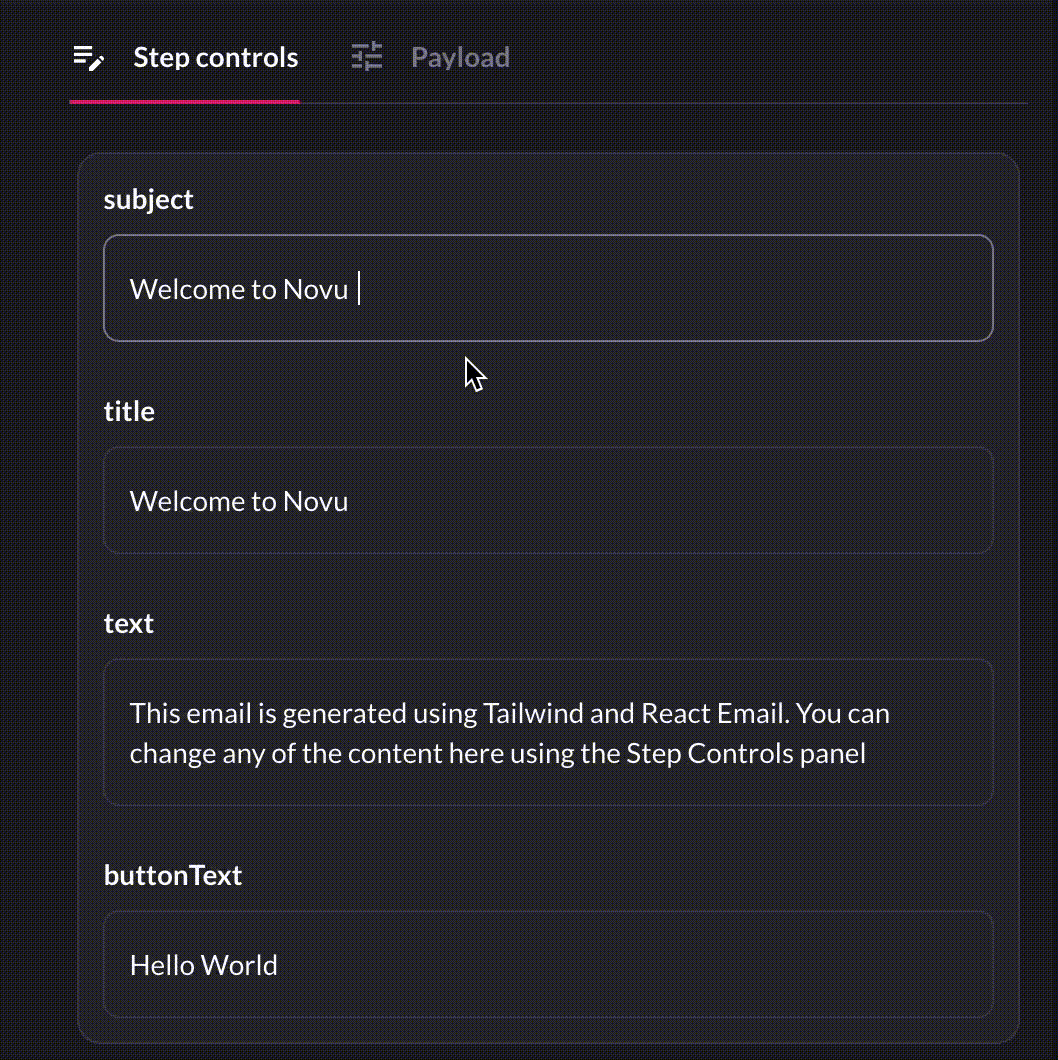
Task: Select the Welcome to Novu text in title
Action: click(238, 500)
